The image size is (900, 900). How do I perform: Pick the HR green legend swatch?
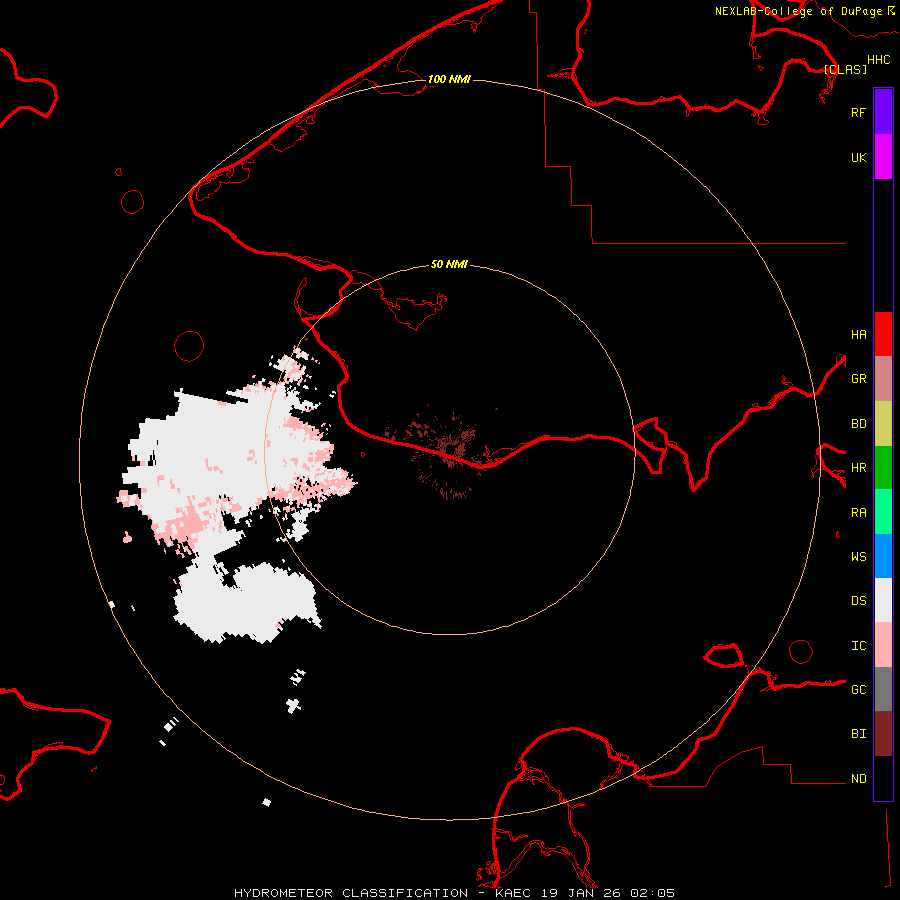pos(883,467)
